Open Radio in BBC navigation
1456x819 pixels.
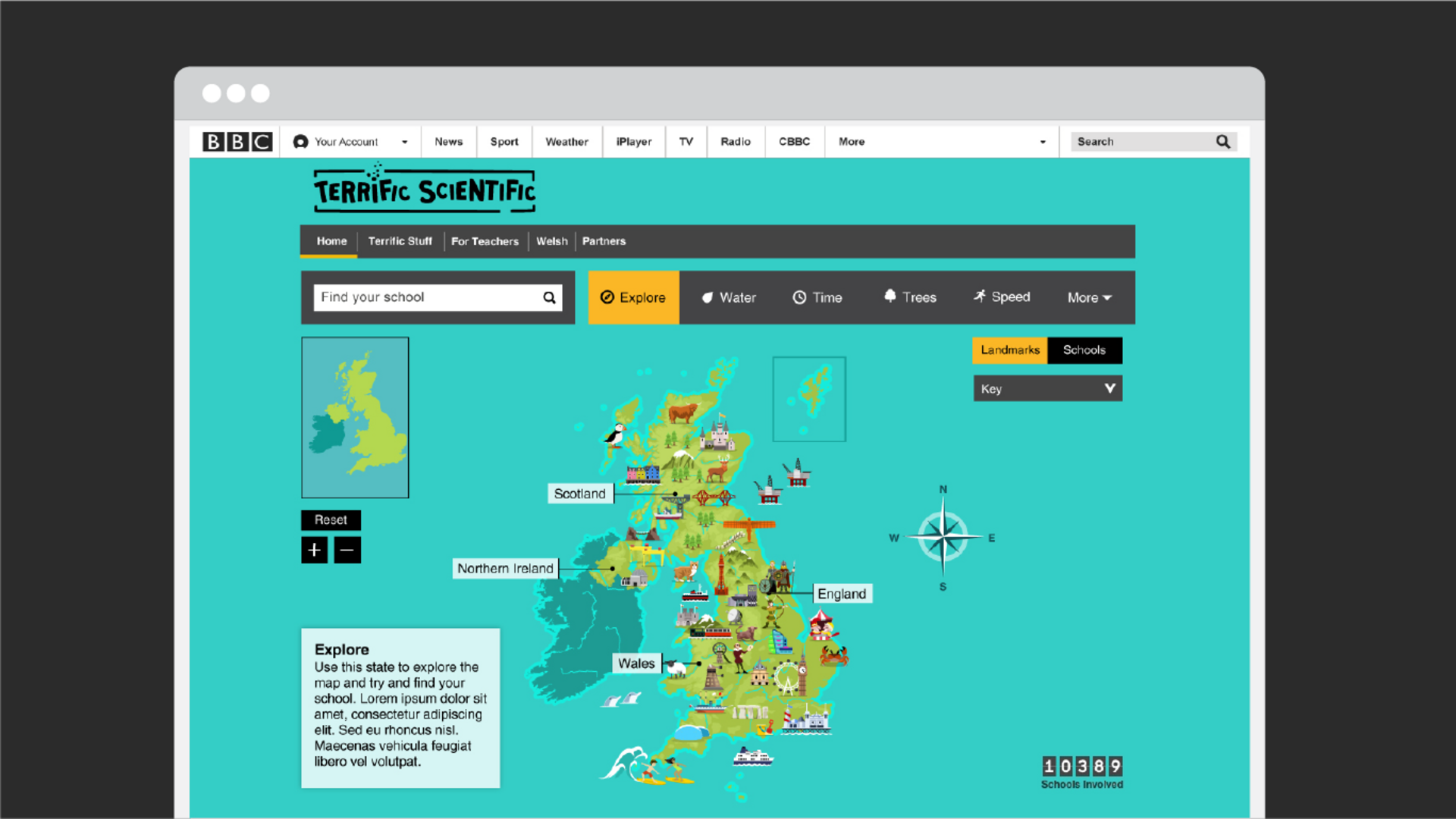click(736, 142)
